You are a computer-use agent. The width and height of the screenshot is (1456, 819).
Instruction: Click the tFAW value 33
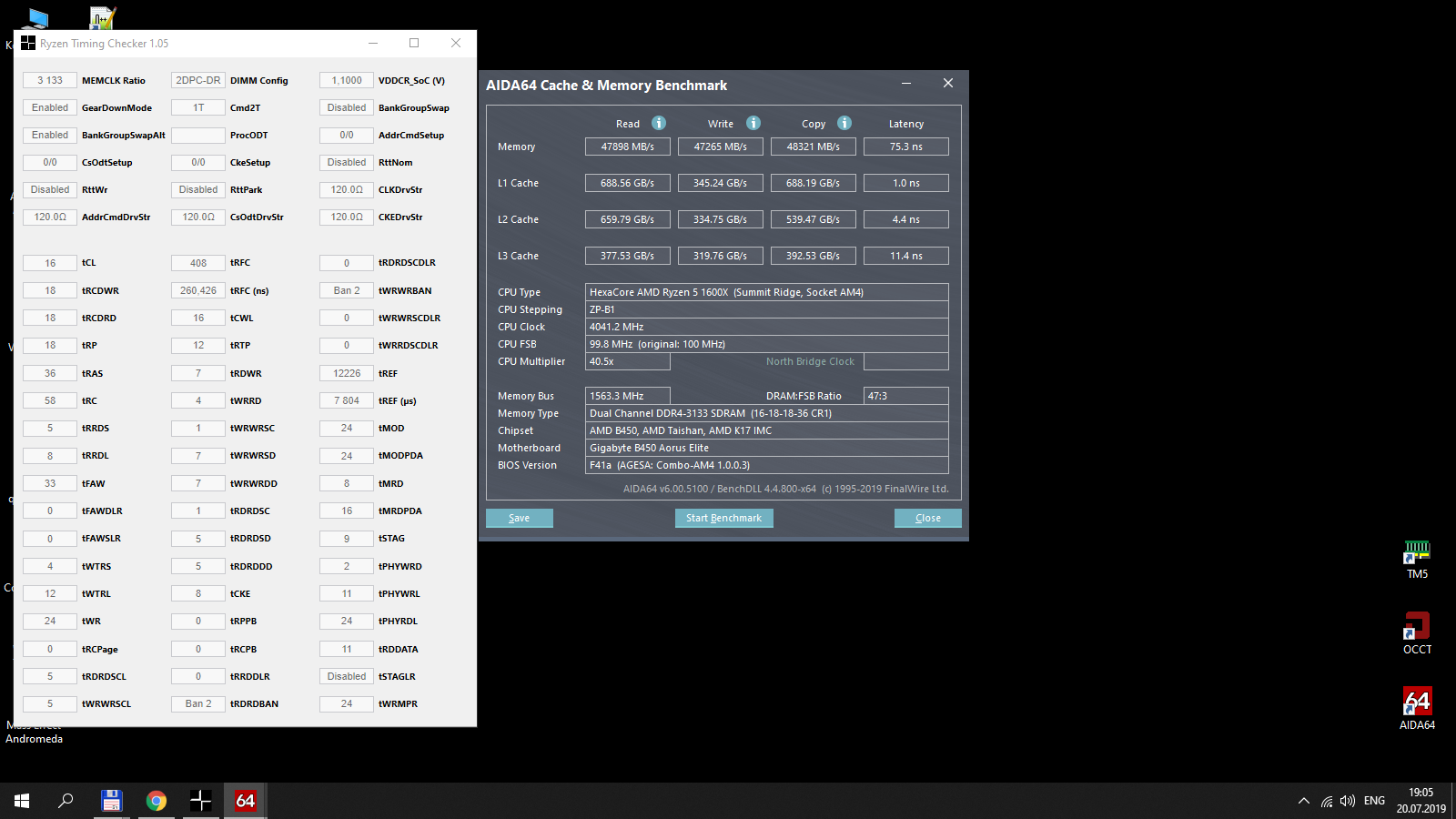pyautogui.click(x=50, y=483)
